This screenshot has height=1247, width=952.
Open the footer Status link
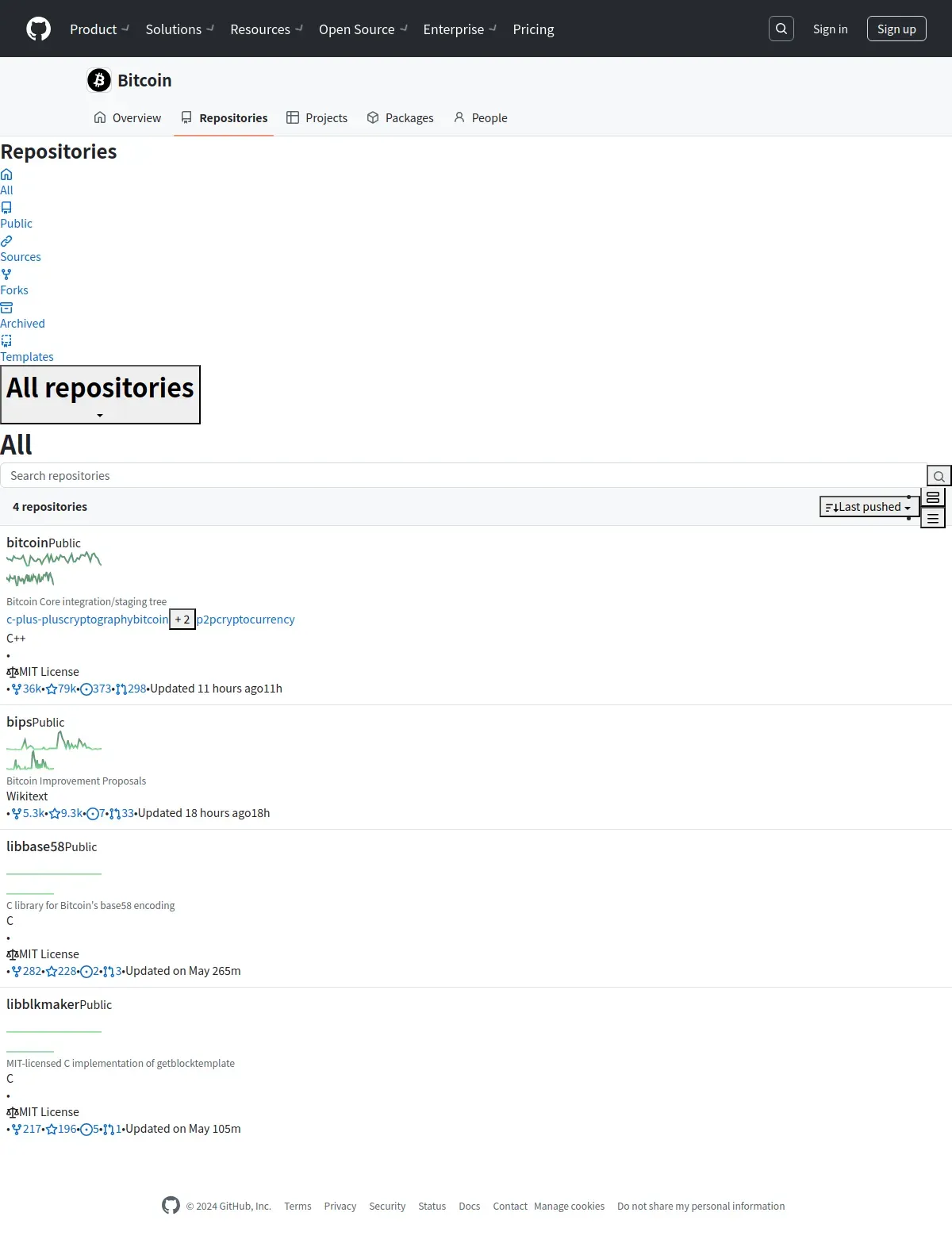coord(432,1206)
